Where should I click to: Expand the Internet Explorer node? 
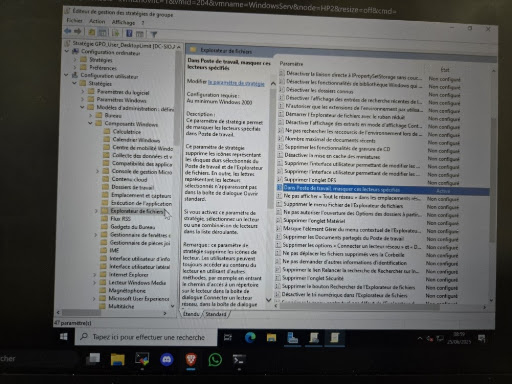click(94, 275)
